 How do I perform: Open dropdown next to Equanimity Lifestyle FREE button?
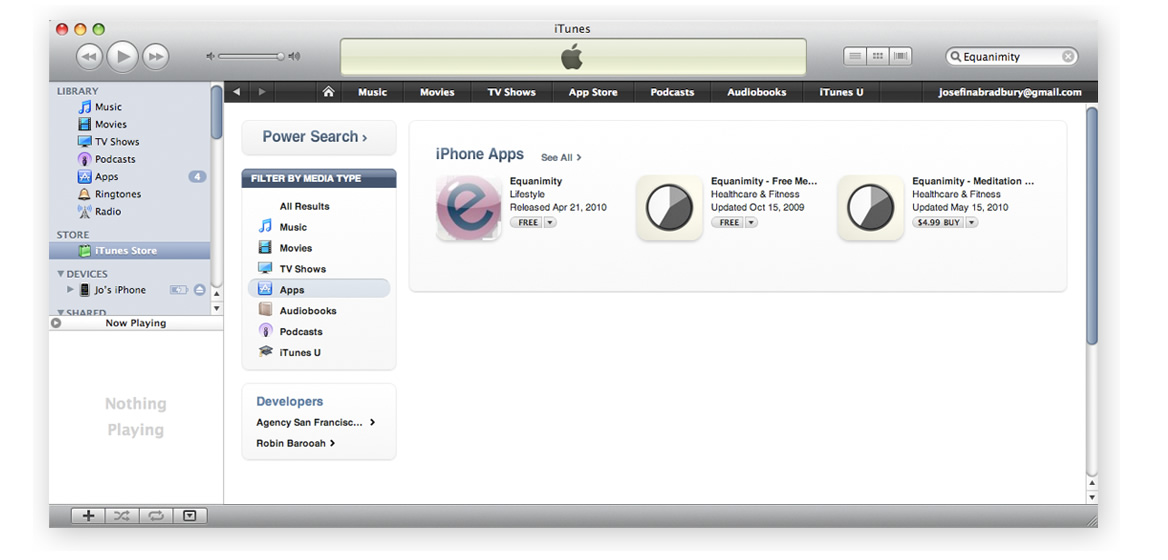[x=550, y=223]
